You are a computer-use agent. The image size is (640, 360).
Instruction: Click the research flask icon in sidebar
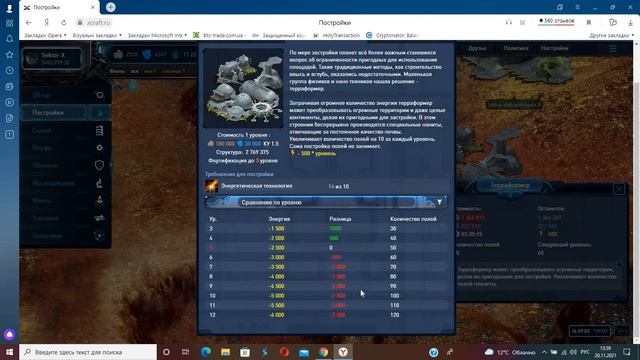tap(99, 183)
